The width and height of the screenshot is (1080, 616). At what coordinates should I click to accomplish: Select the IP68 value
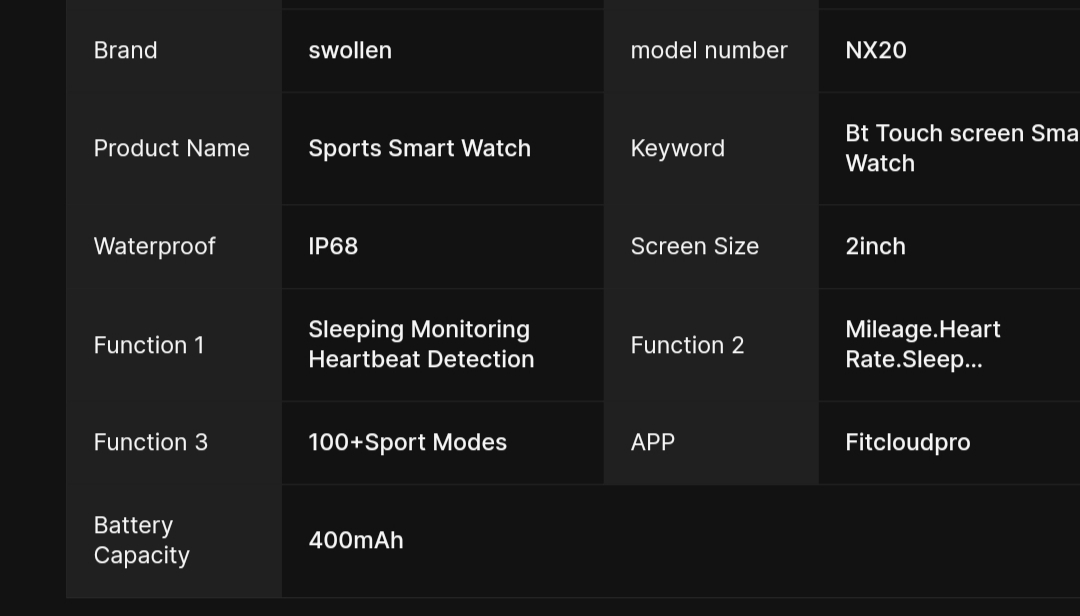(x=333, y=246)
